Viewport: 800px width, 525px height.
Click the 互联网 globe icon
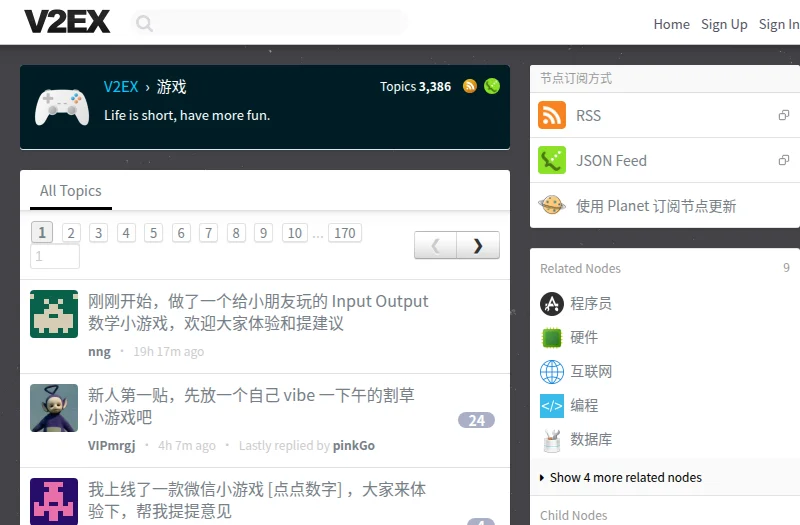point(552,371)
